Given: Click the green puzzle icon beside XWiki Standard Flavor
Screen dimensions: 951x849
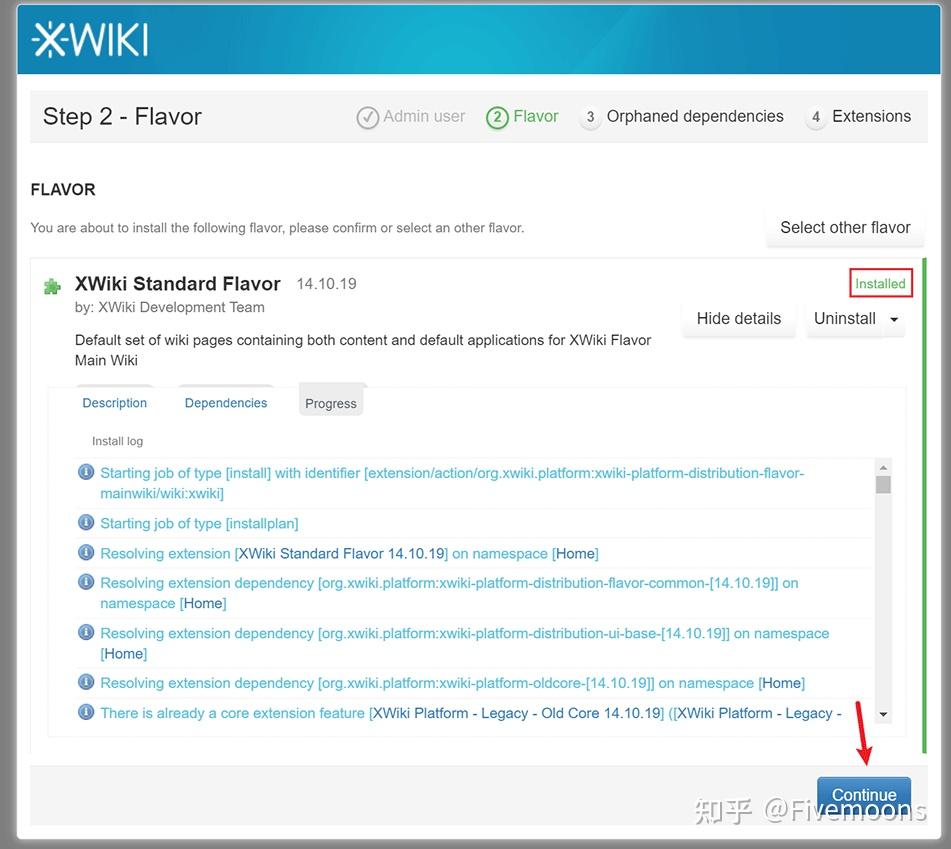Looking at the screenshot, I should pos(52,286).
